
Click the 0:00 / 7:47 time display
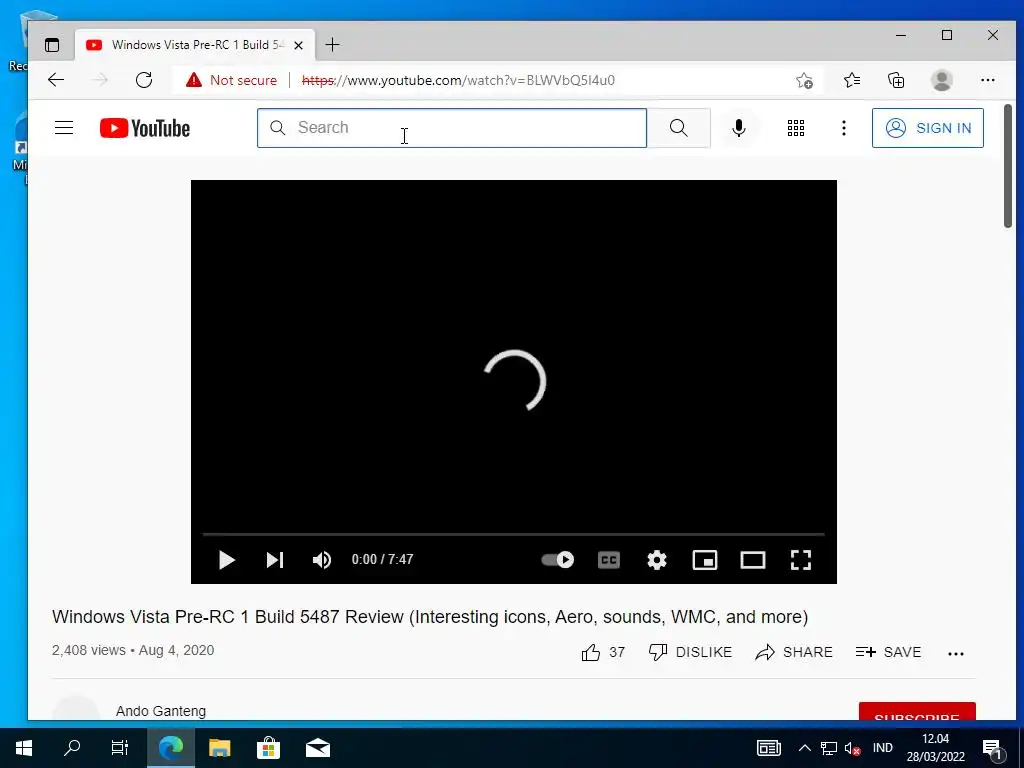(x=382, y=560)
